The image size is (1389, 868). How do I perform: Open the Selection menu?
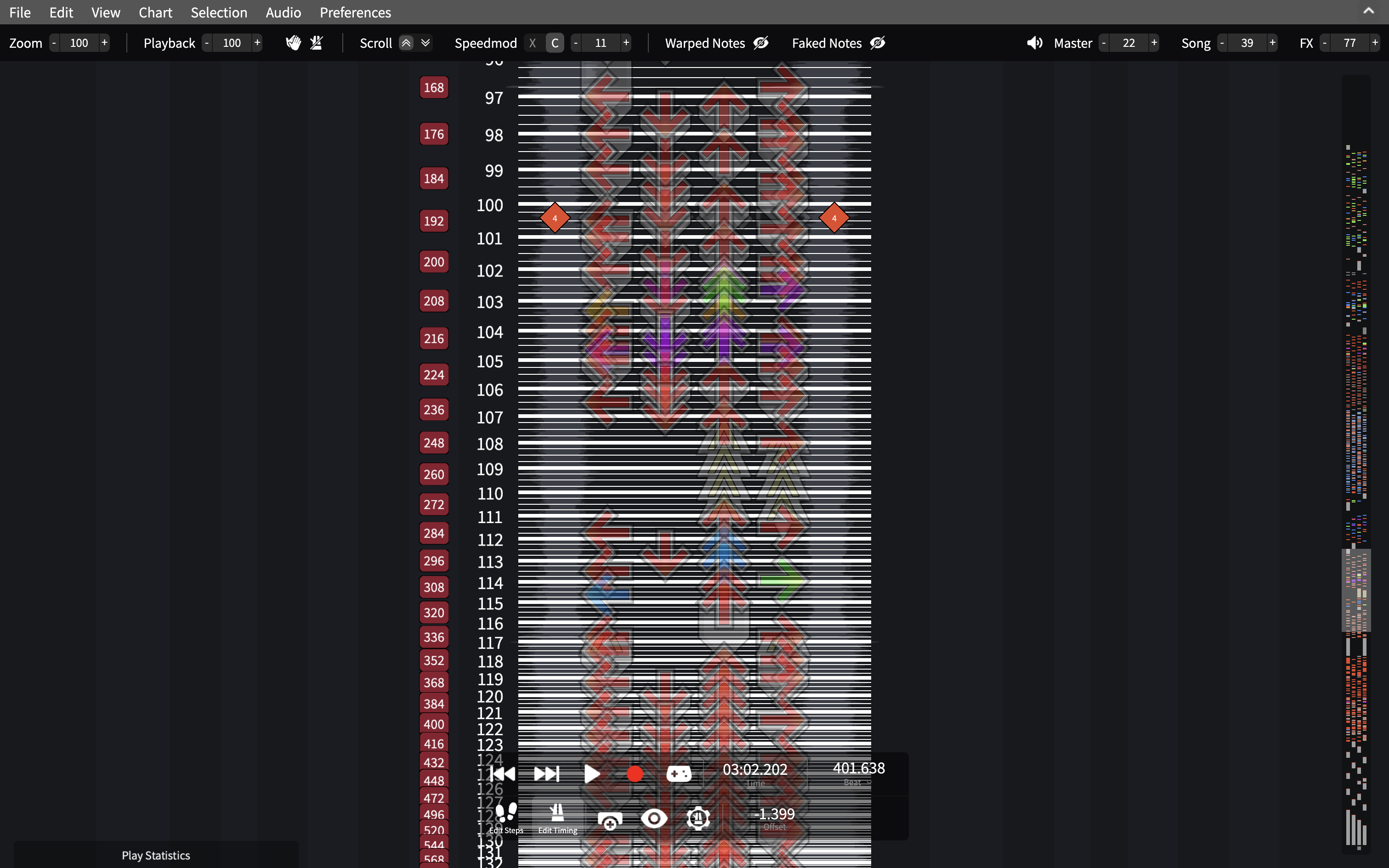tap(219, 12)
